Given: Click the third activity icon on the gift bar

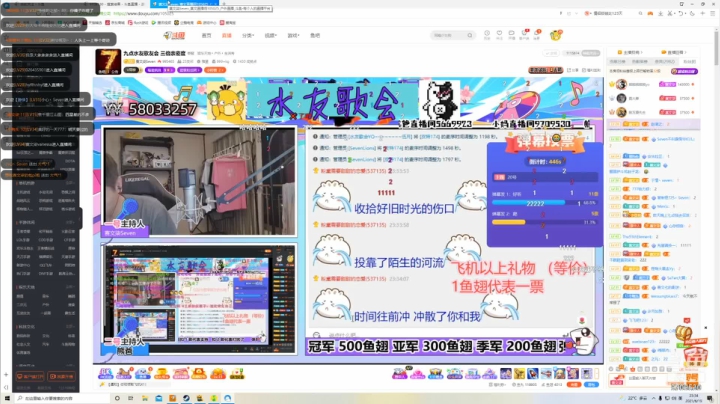Looking at the screenshot, I should point(142,373).
